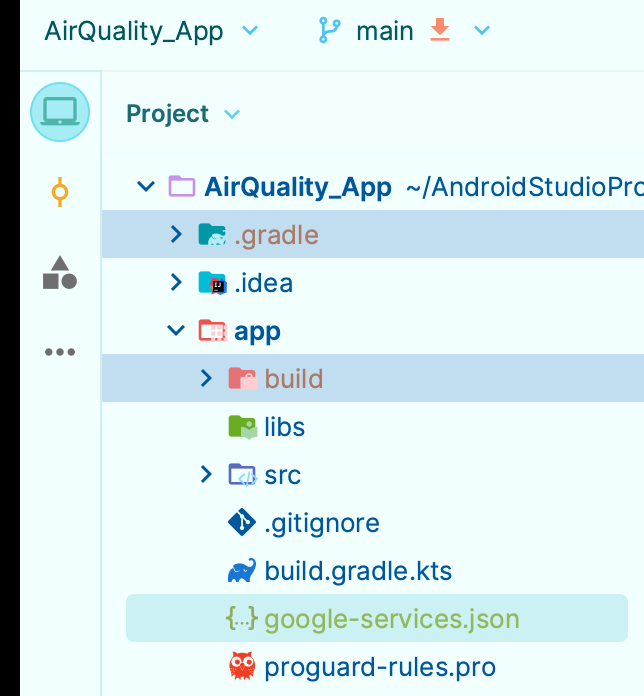644x696 pixels.
Task: Click the JSON braces icon for google-services.json
Action: [242, 618]
